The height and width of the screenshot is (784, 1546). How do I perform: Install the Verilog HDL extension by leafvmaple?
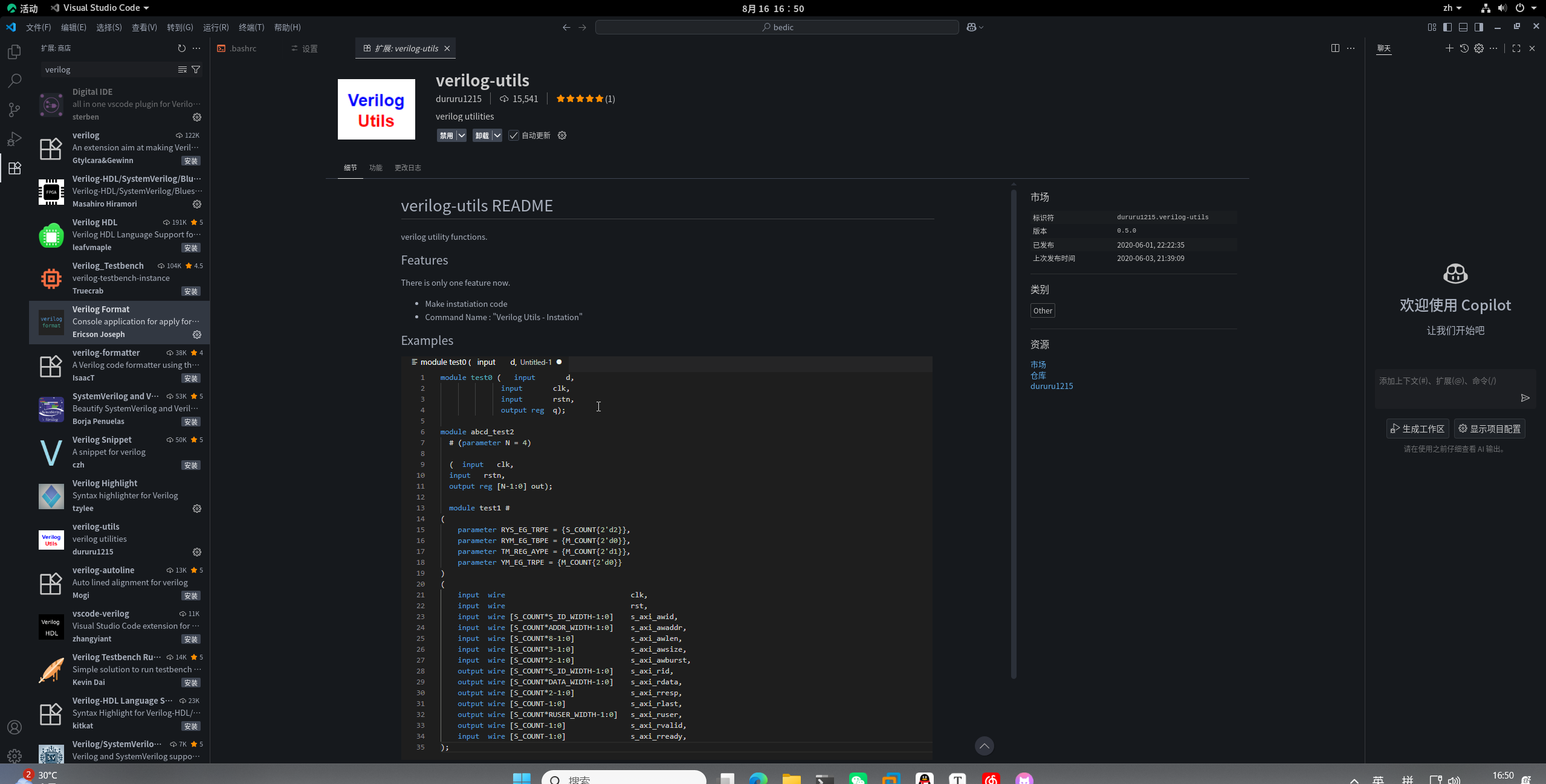coord(190,248)
